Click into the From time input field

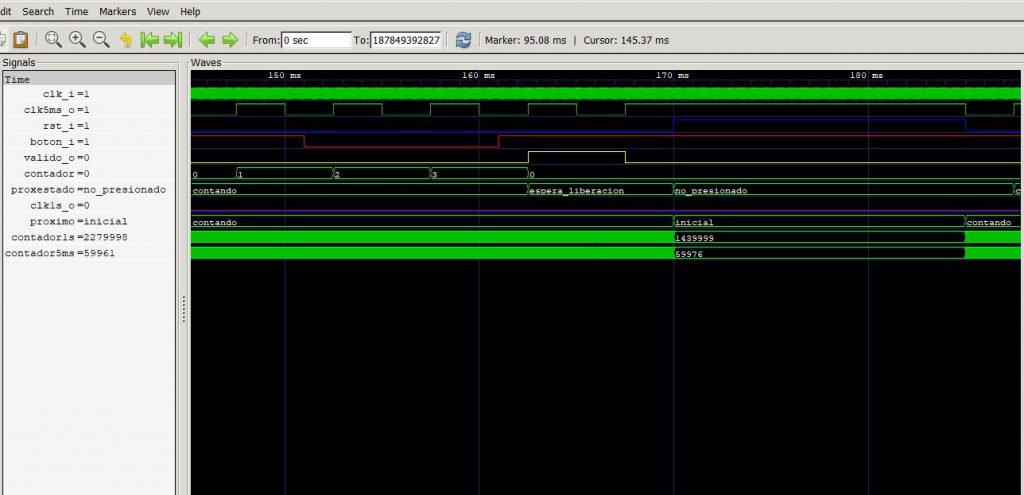coord(316,40)
